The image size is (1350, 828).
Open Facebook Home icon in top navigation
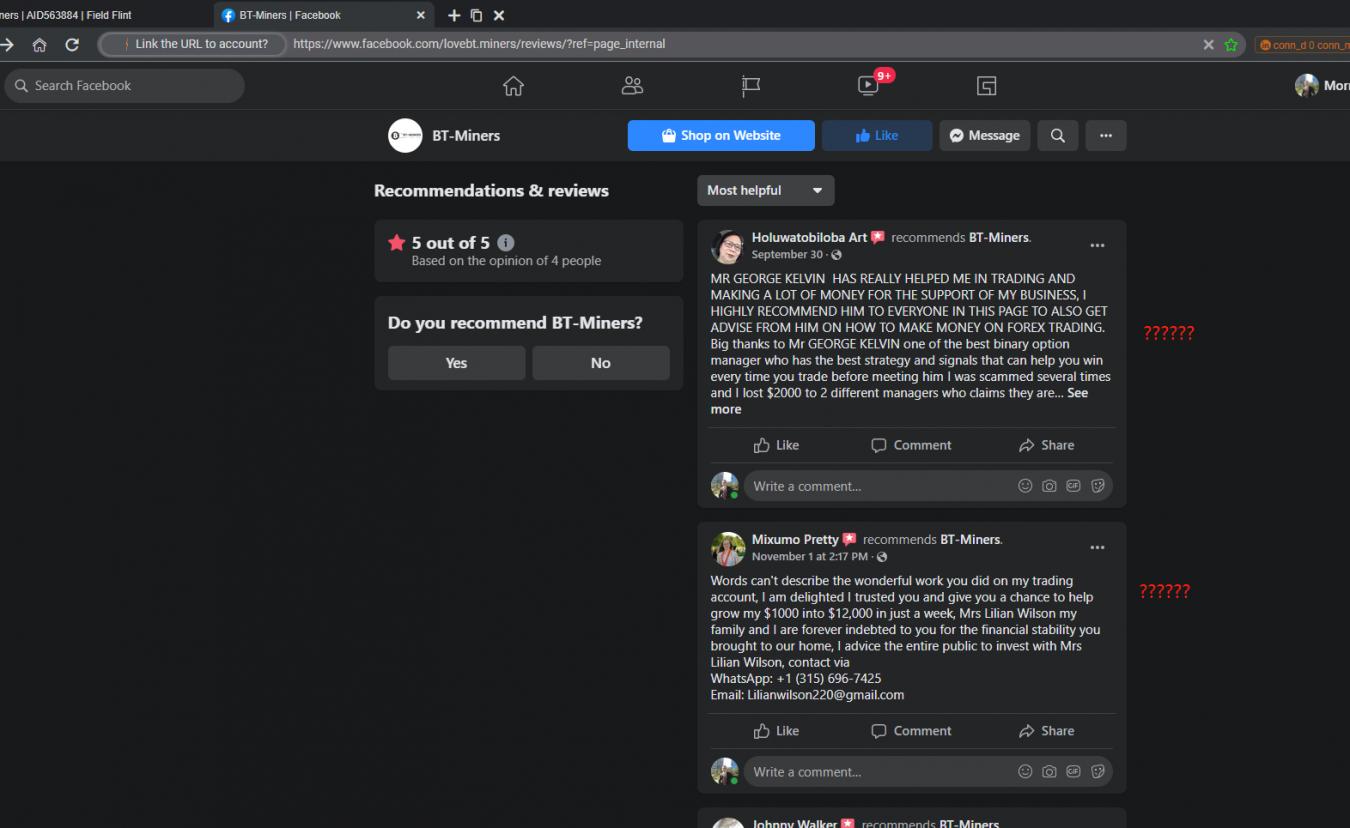point(513,86)
